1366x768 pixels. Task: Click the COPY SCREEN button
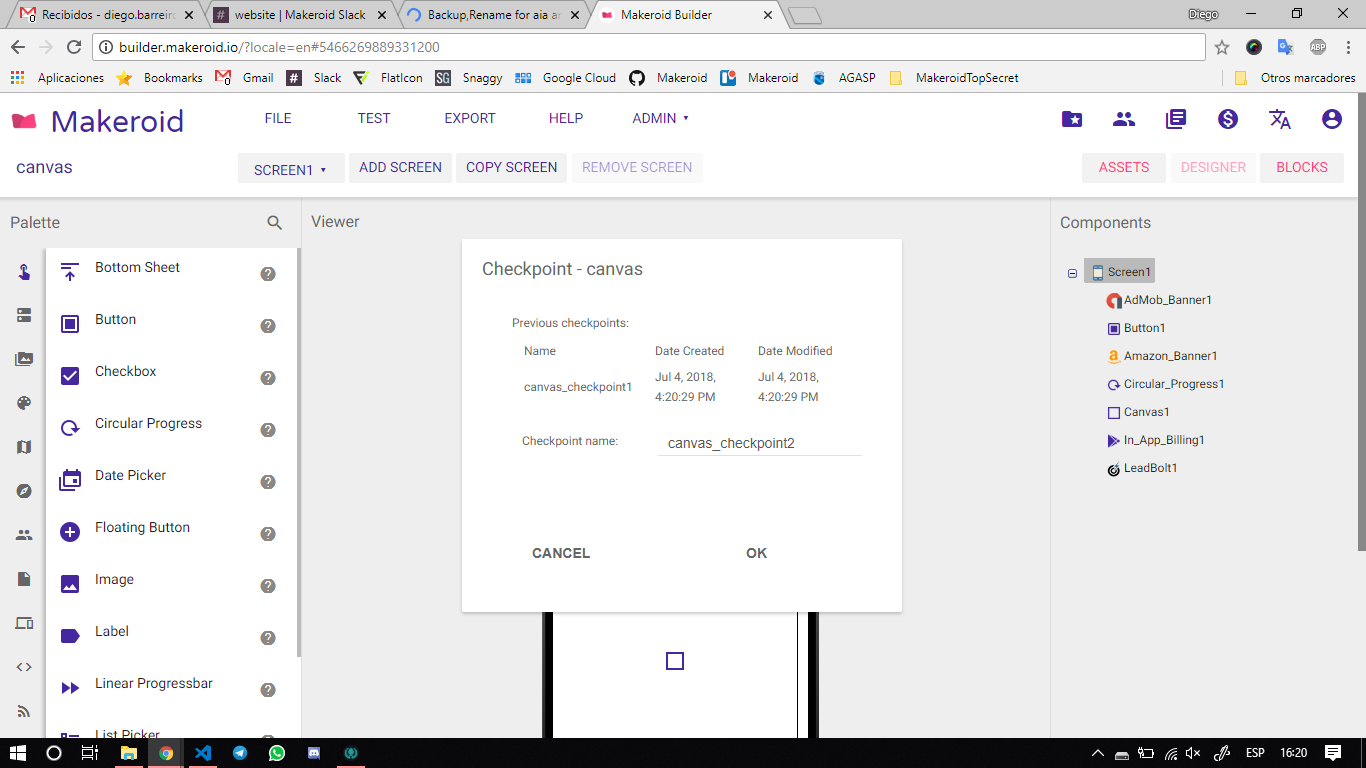point(512,168)
